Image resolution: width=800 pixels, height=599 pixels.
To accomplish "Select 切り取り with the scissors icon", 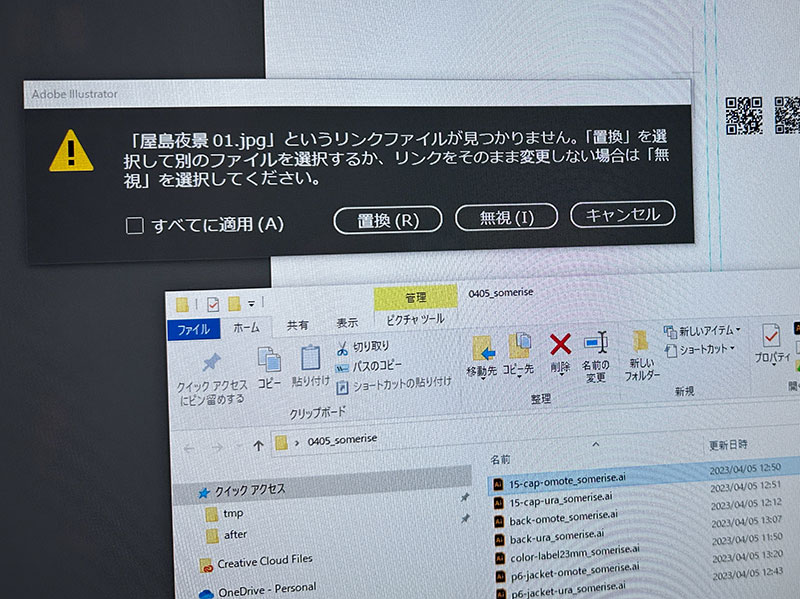I will [x=362, y=347].
